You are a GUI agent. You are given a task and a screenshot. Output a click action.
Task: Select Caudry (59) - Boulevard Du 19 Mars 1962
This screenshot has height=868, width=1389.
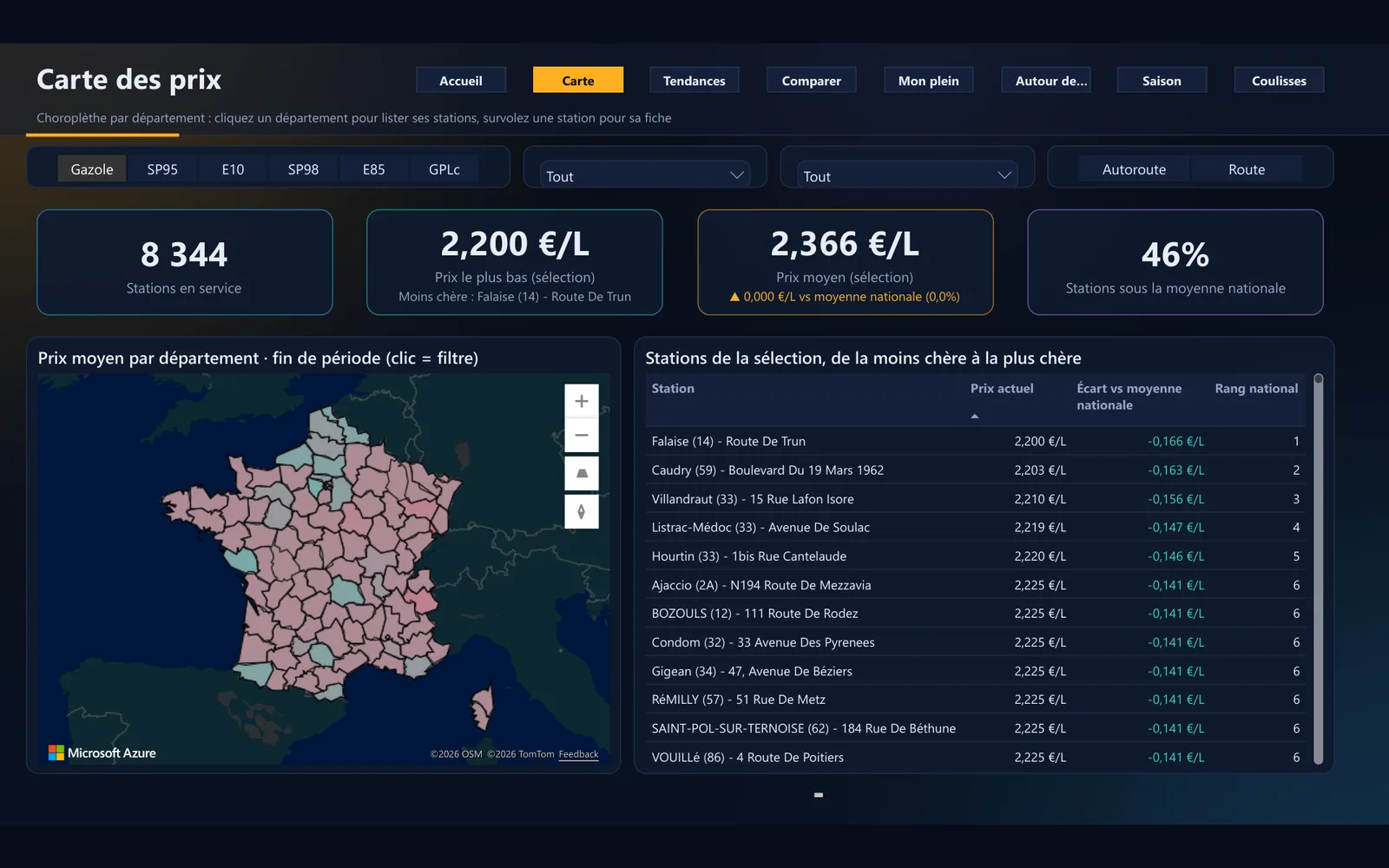(976, 470)
